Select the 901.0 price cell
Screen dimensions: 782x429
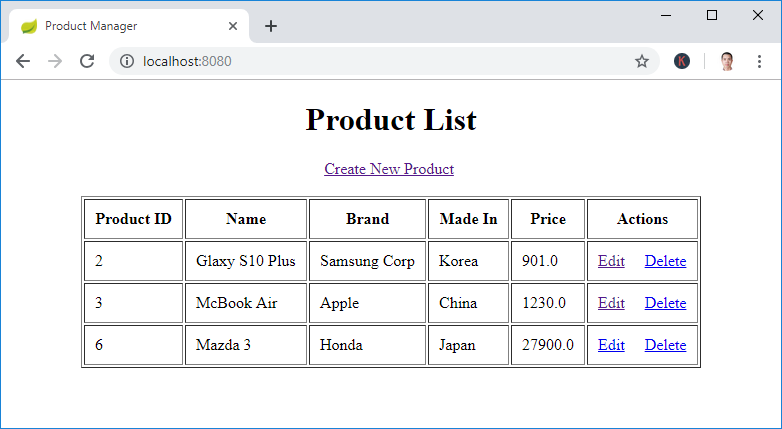pos(548,261)
